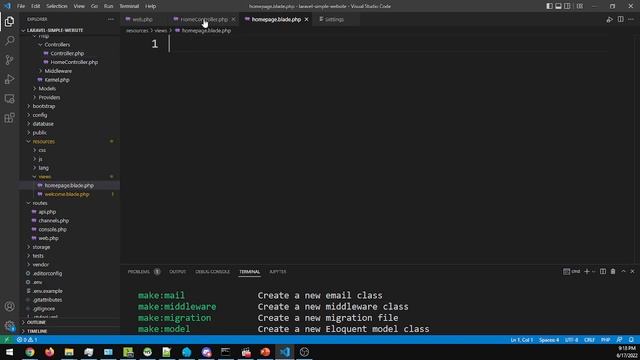Open the Help menu
The image size is (640, 360).
pos(151,6)
